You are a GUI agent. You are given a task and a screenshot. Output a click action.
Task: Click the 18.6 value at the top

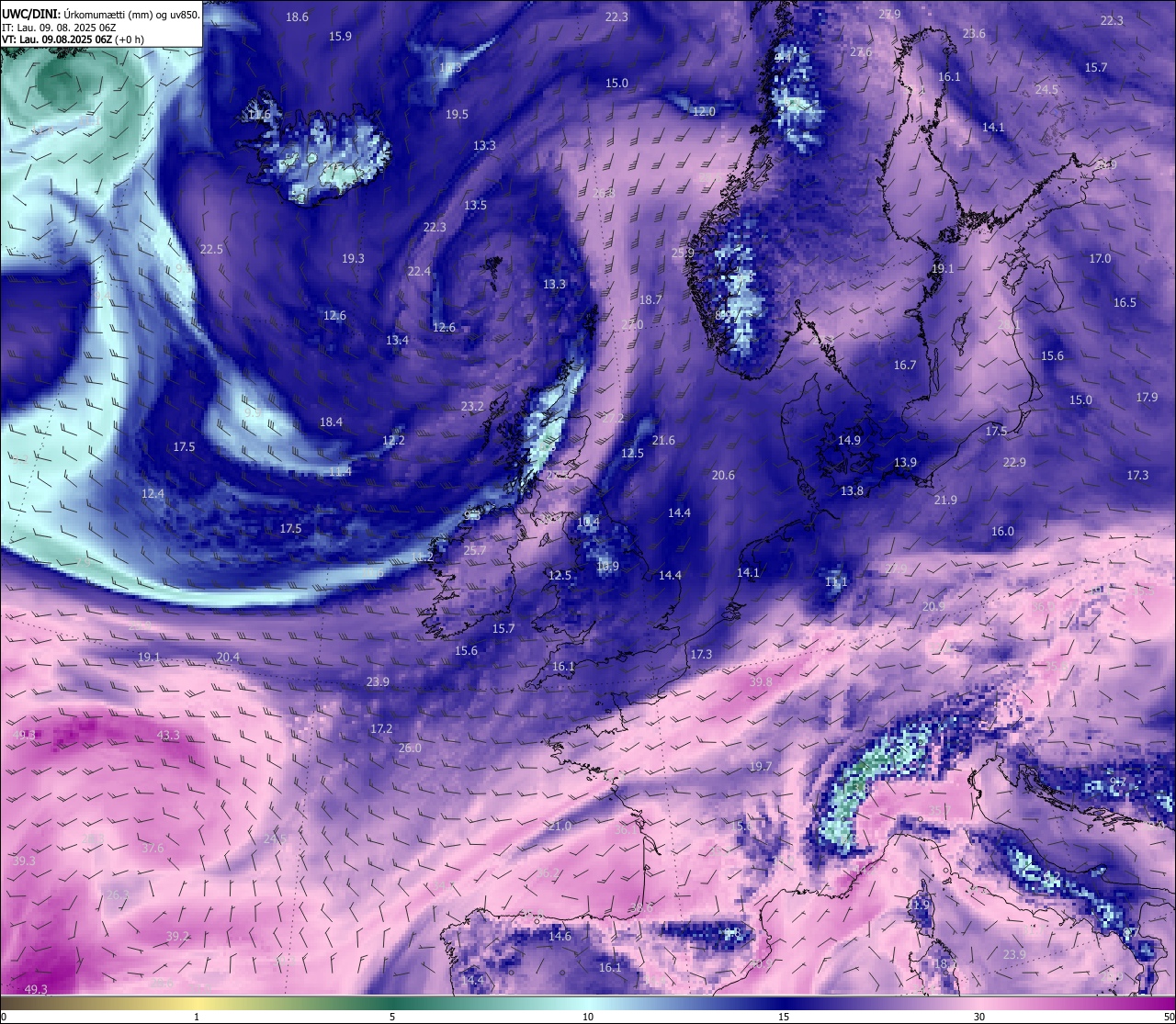(297, 17)
